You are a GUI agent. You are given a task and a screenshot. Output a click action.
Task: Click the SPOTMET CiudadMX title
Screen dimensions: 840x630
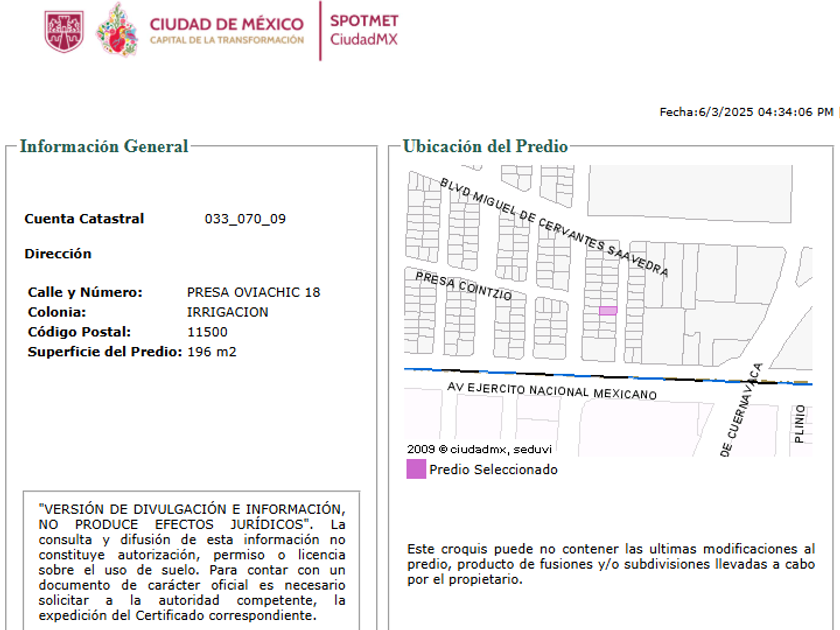[x=364, y=30]
